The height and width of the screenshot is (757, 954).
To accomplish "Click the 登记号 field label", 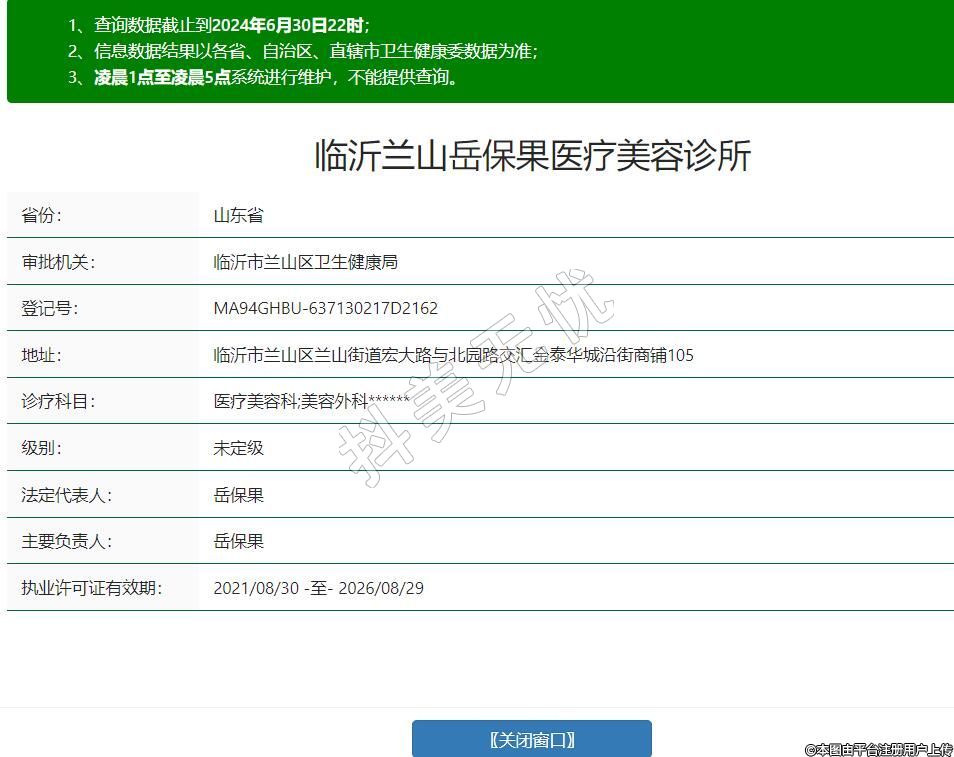I will (49, 309).
